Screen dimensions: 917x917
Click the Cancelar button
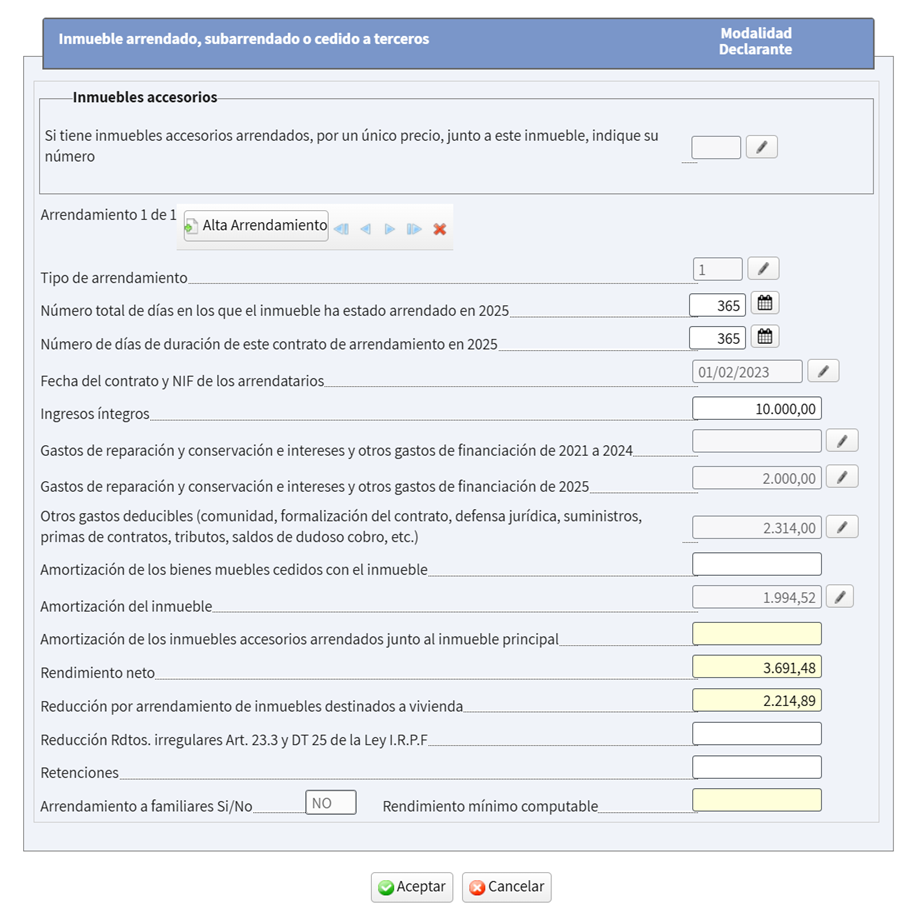click(506, 887)
